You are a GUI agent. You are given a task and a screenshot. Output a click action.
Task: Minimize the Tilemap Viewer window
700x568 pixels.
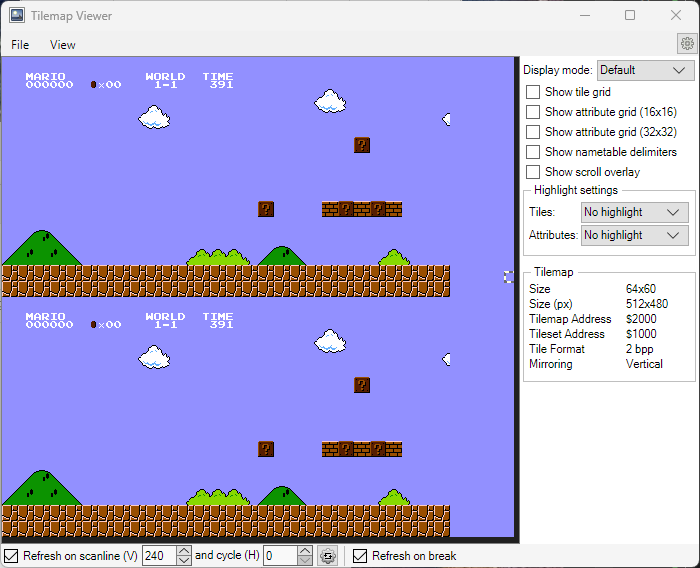[585, 15]
